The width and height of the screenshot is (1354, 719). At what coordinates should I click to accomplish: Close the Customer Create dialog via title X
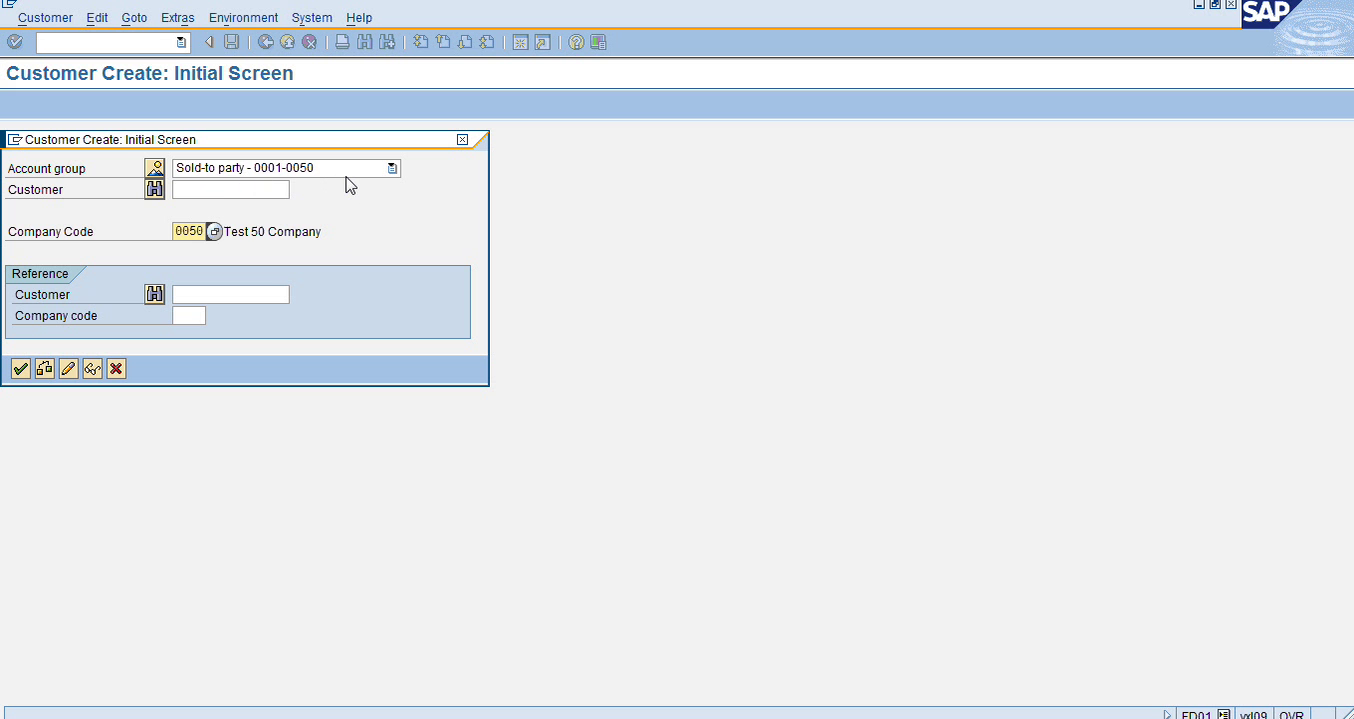(x=462, y=139)
